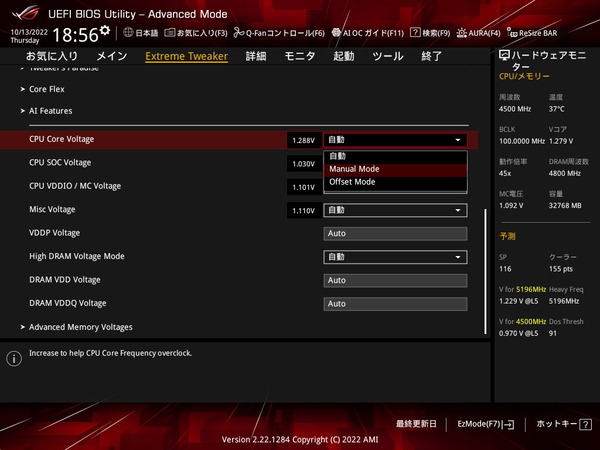This screenshot has width=600, height=450.
Task: Go to the 起動 boot tab
Action: pyautogui.click(x=343, y=57)
